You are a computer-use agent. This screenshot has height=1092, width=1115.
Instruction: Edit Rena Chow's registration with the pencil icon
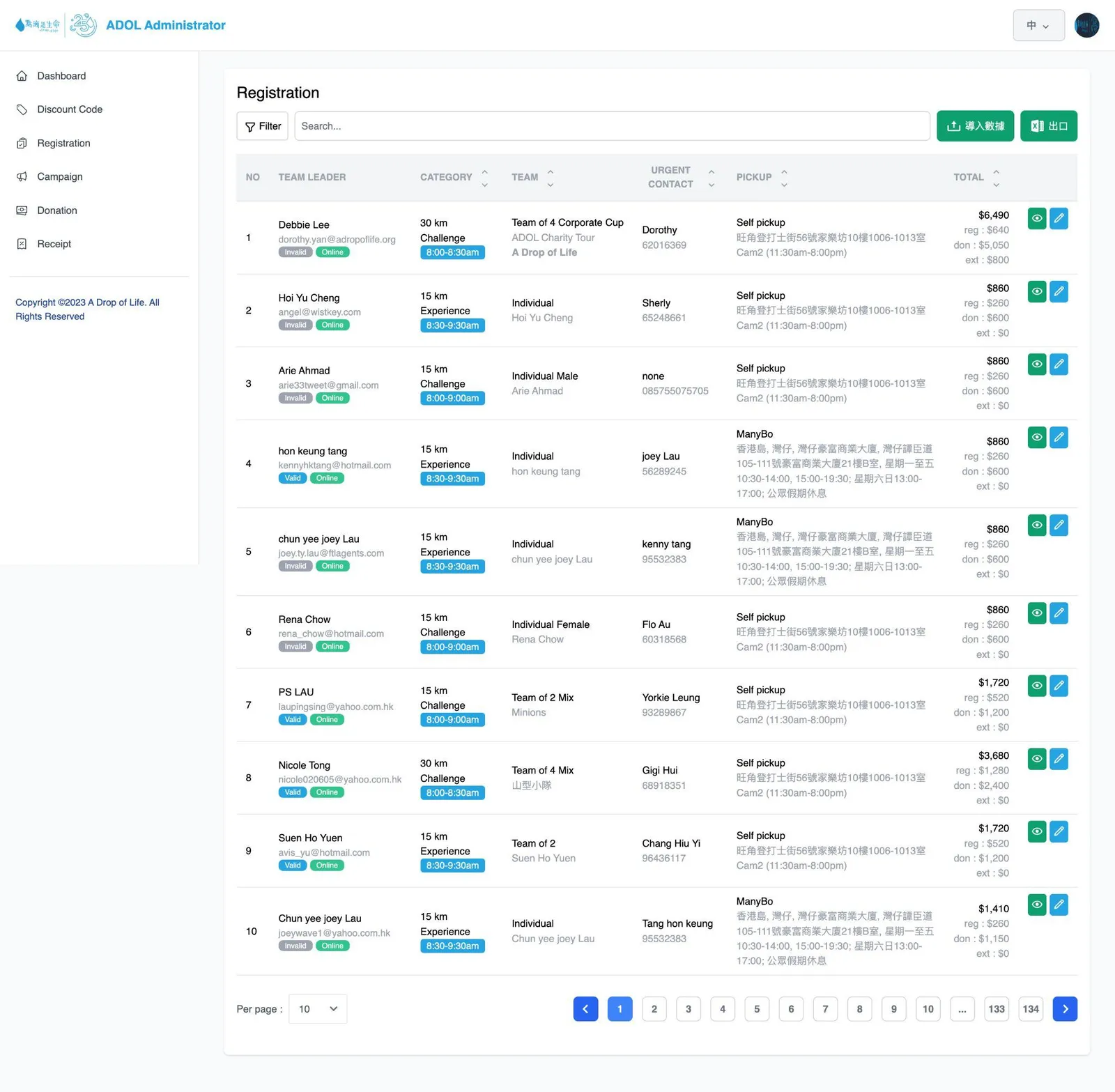coord(1059,613)
